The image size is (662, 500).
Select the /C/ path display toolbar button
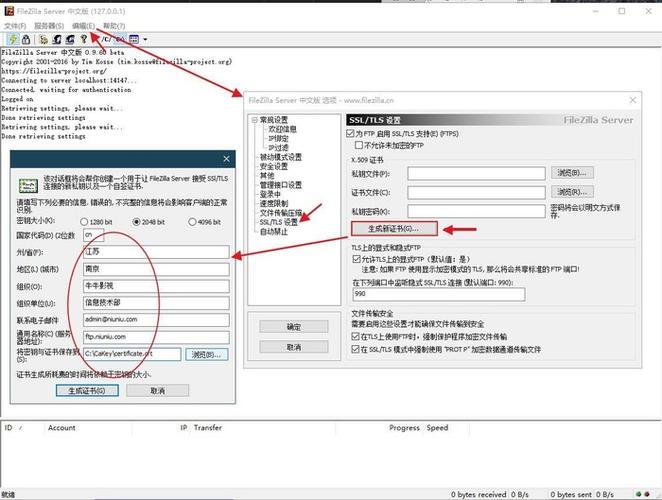click(x=107, y=39)
